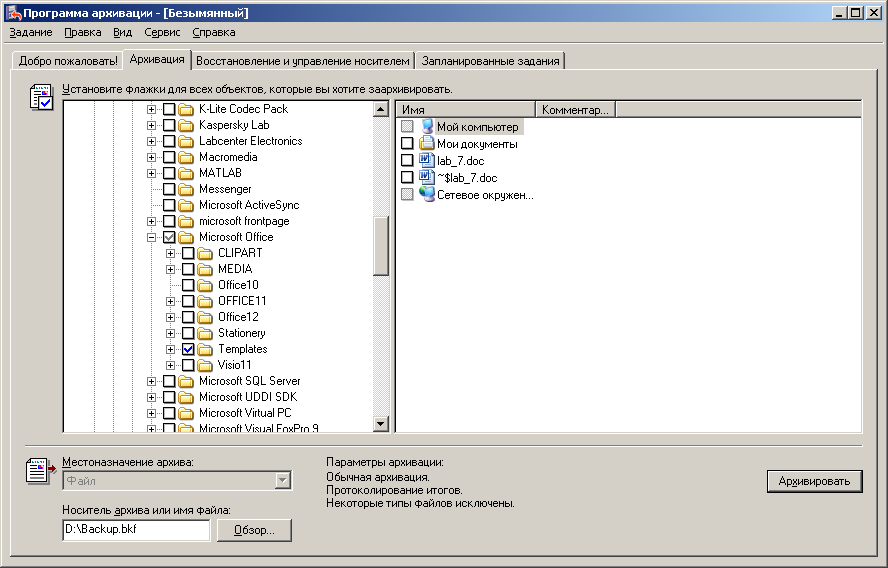
Task: Select the Stationery folder label
Action: (242, 333)
